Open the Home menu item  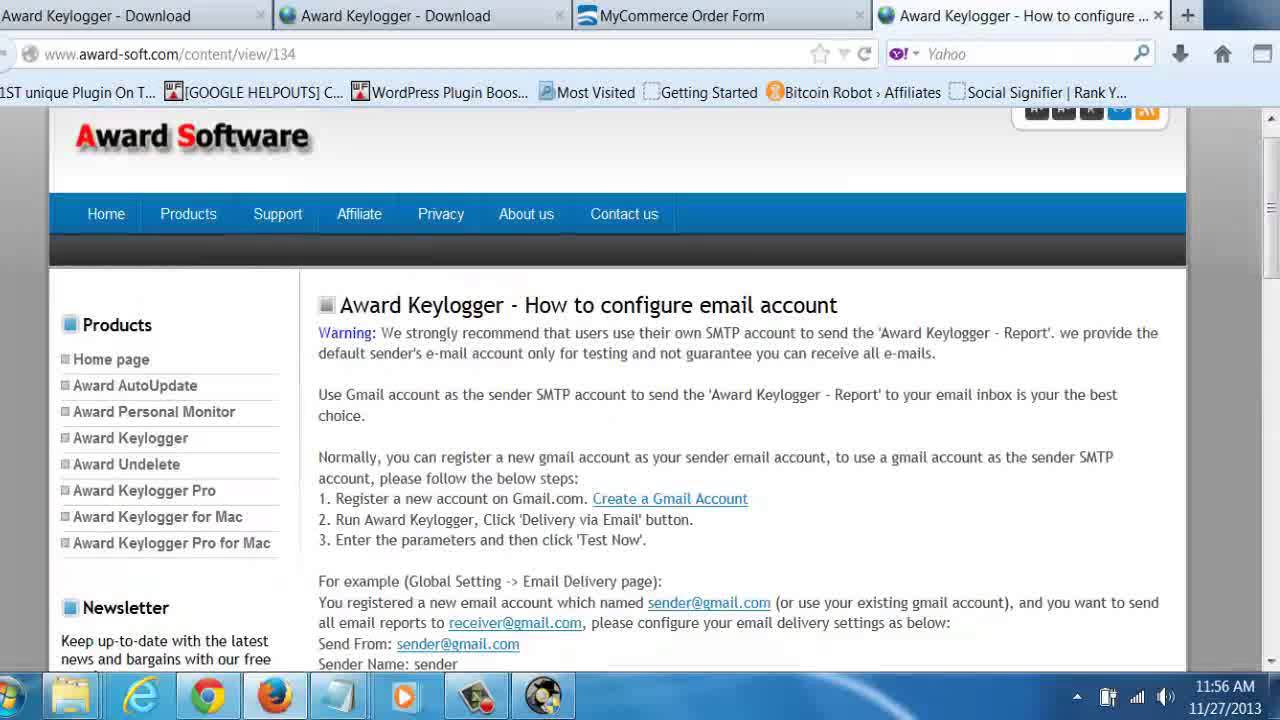coord(106,214)
